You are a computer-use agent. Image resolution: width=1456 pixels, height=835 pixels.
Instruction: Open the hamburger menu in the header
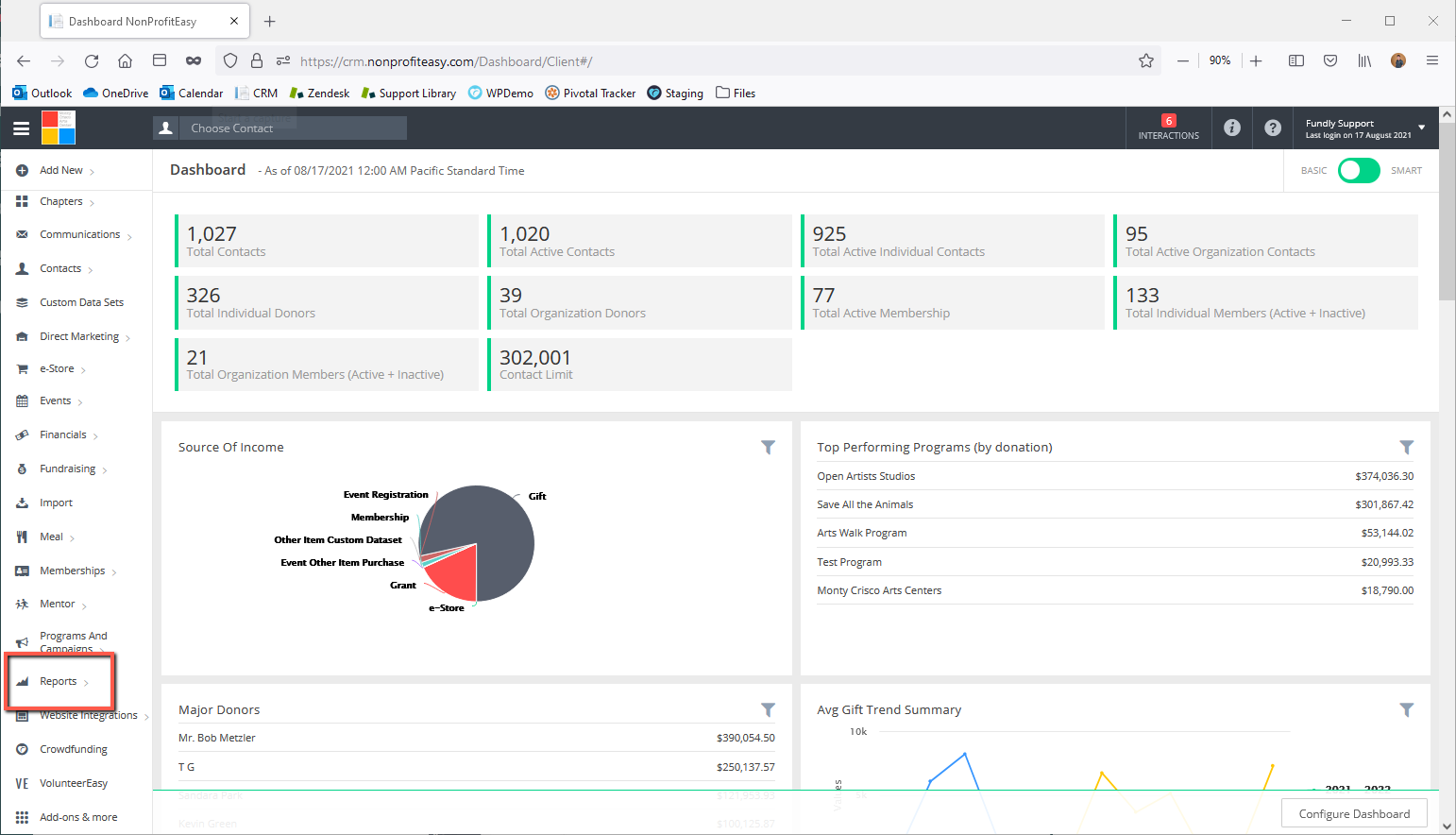click(x=21, y=128)
